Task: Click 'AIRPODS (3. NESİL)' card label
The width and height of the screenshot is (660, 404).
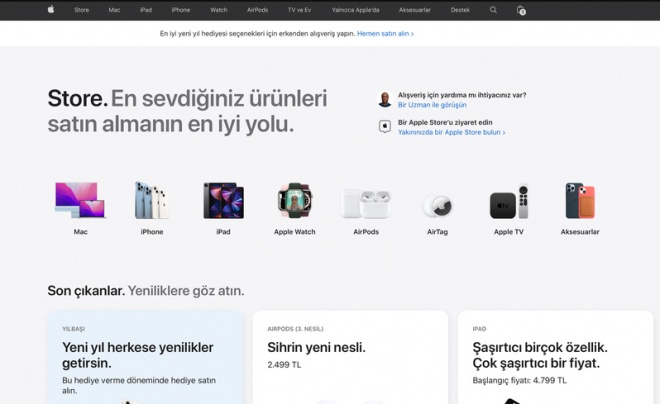Action: pos(295,329)
